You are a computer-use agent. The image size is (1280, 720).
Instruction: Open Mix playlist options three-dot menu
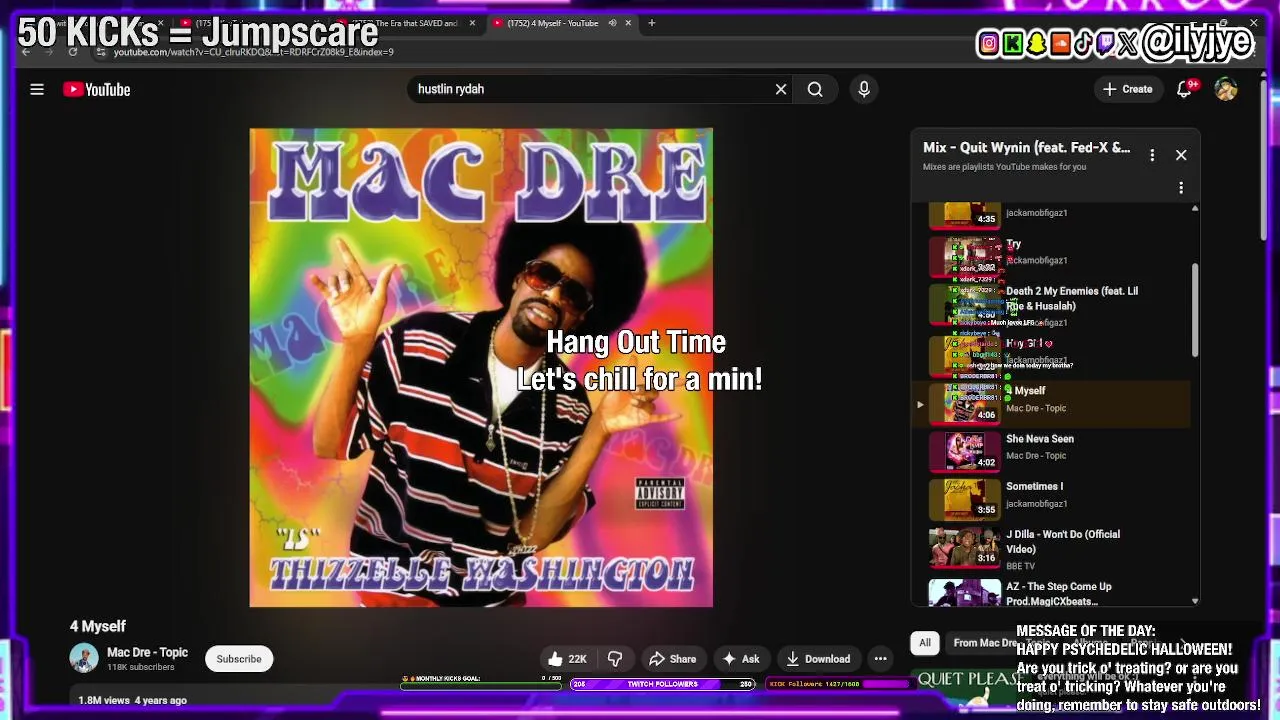click(1152, 155)
